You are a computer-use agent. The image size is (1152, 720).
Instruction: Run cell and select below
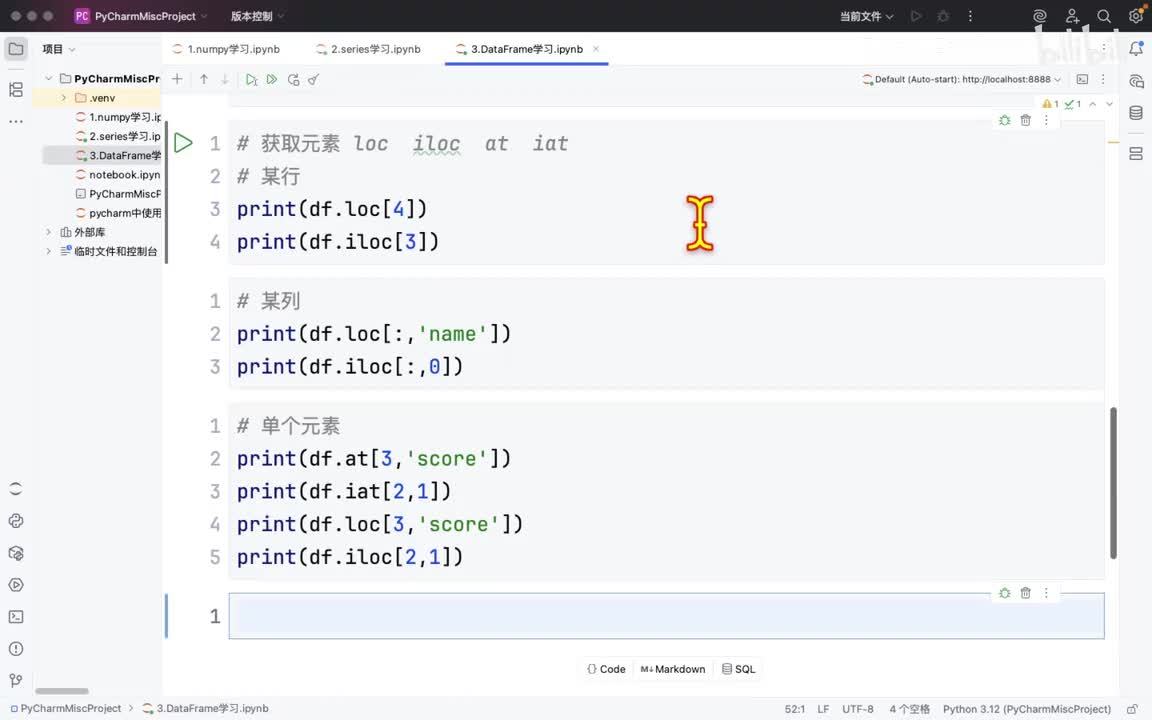[251, 79]
